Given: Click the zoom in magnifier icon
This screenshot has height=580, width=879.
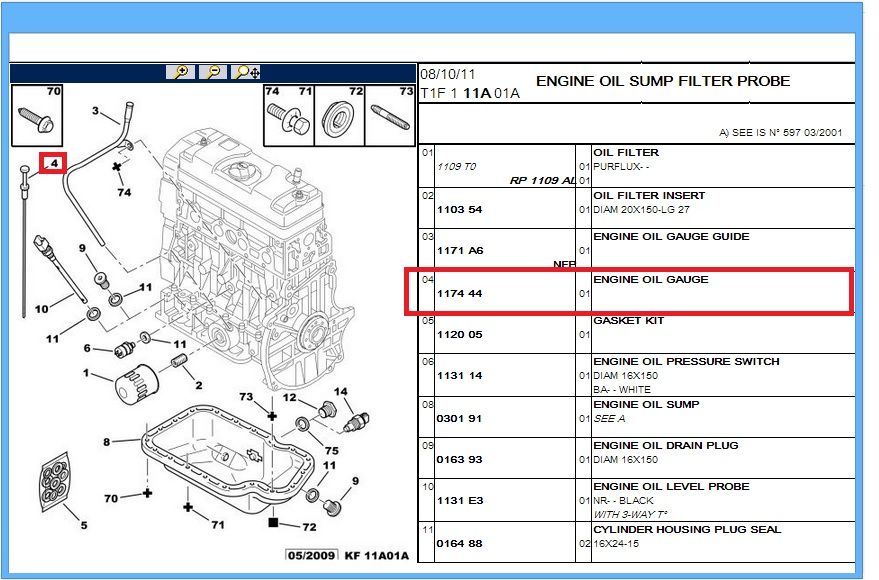Looking at the screenshot, I should click(x=181, y=72).
